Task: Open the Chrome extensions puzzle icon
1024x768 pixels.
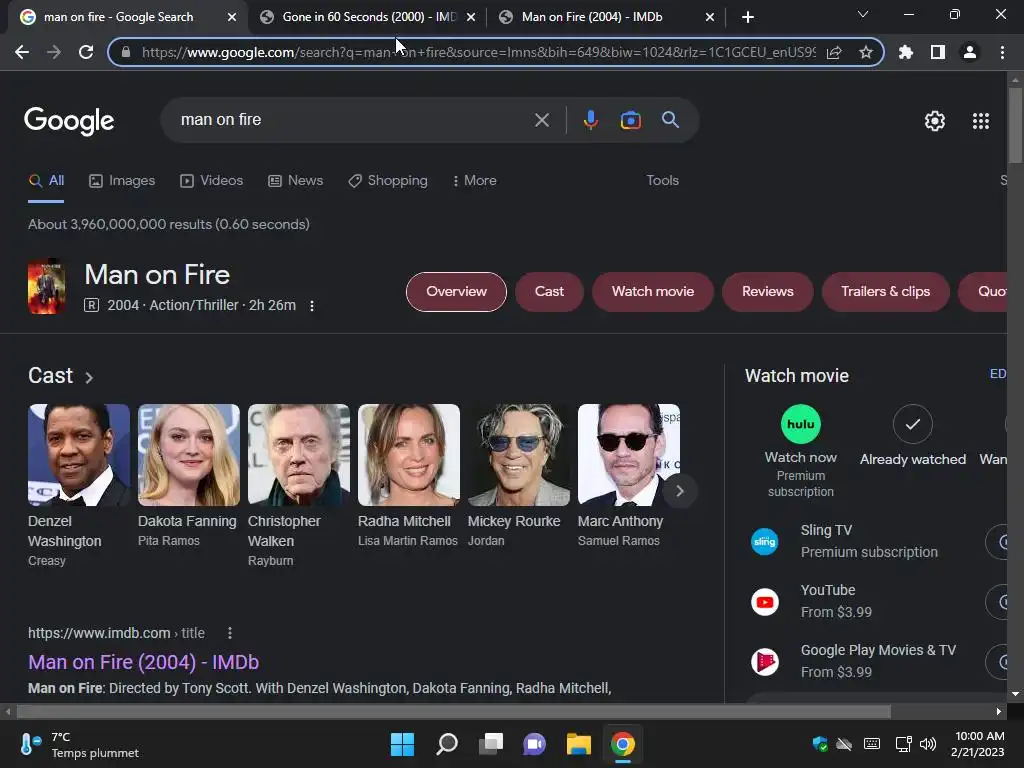Action: coord(905,52)
